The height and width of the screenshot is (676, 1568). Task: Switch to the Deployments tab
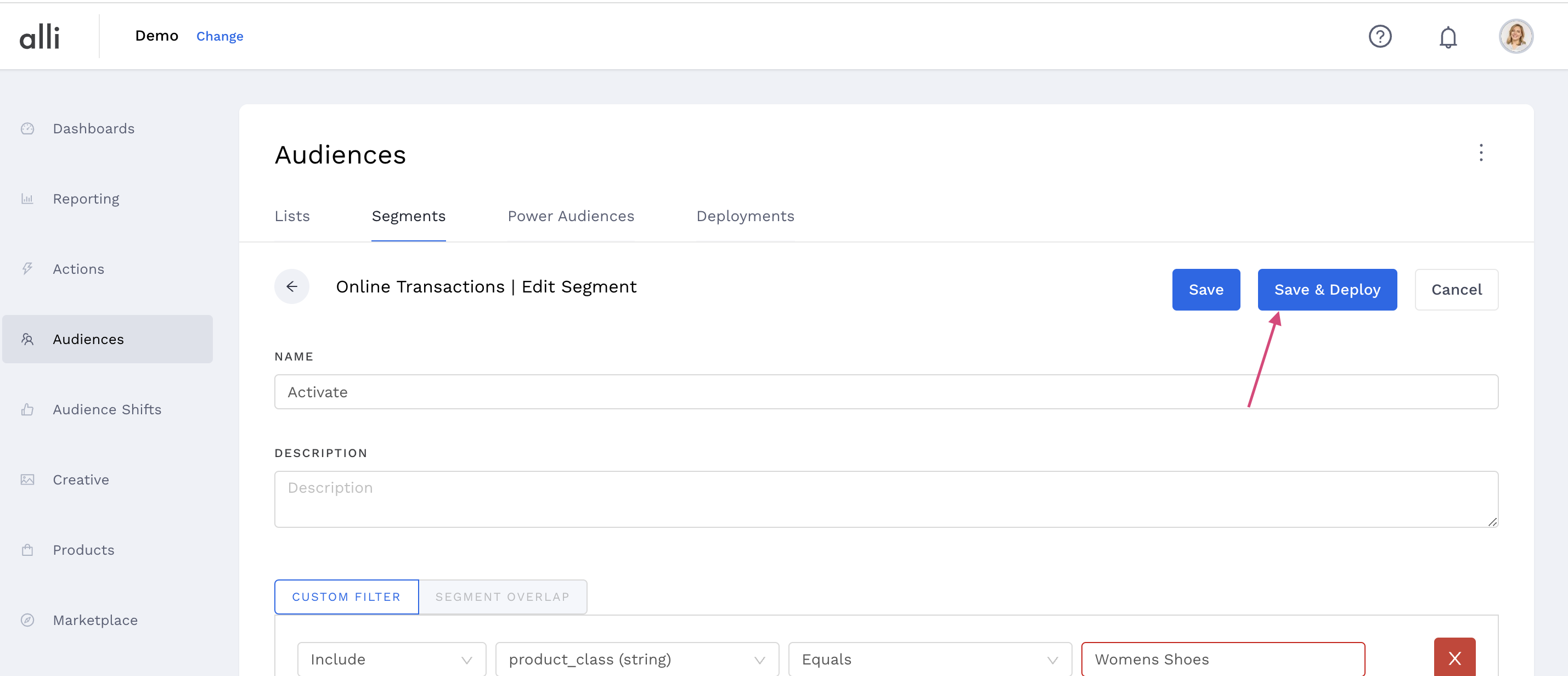(x=745, y=216)
